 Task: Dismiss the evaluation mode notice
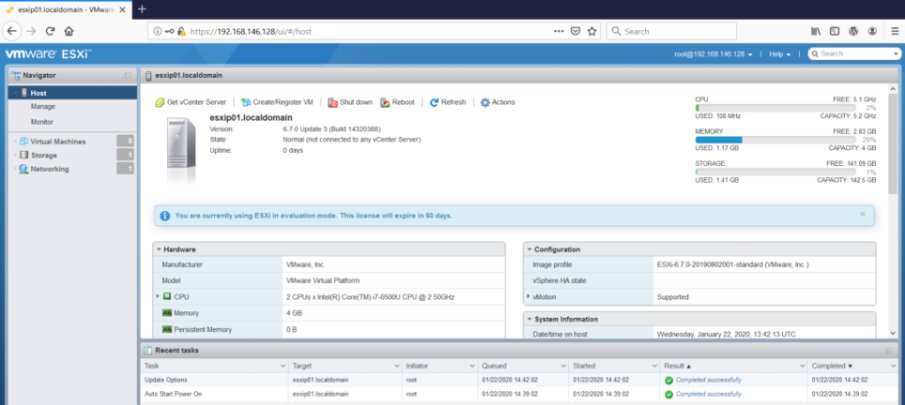click(x=862, y=214)
